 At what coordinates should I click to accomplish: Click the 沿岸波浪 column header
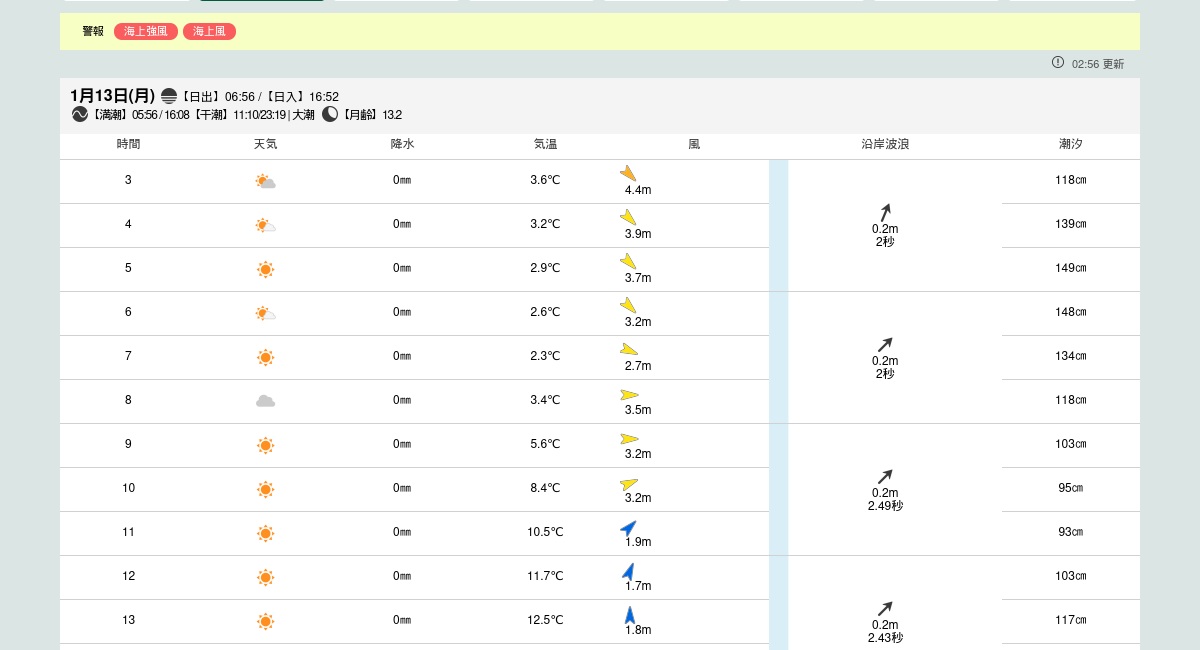pos(885,144)
